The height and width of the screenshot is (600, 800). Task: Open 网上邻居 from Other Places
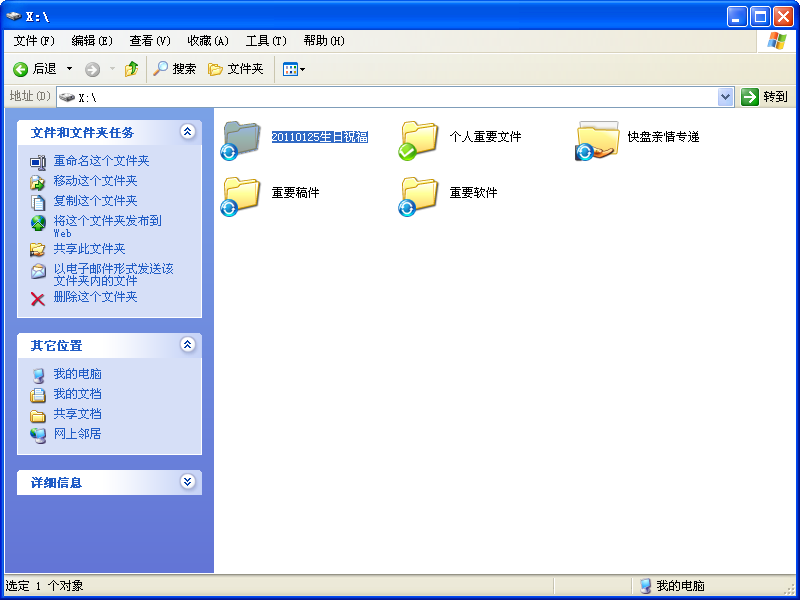pos(78,434)
